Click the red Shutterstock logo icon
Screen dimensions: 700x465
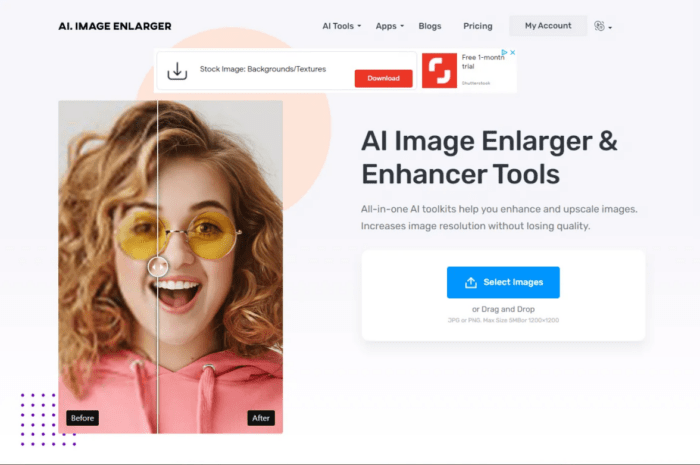pos(438,71)
